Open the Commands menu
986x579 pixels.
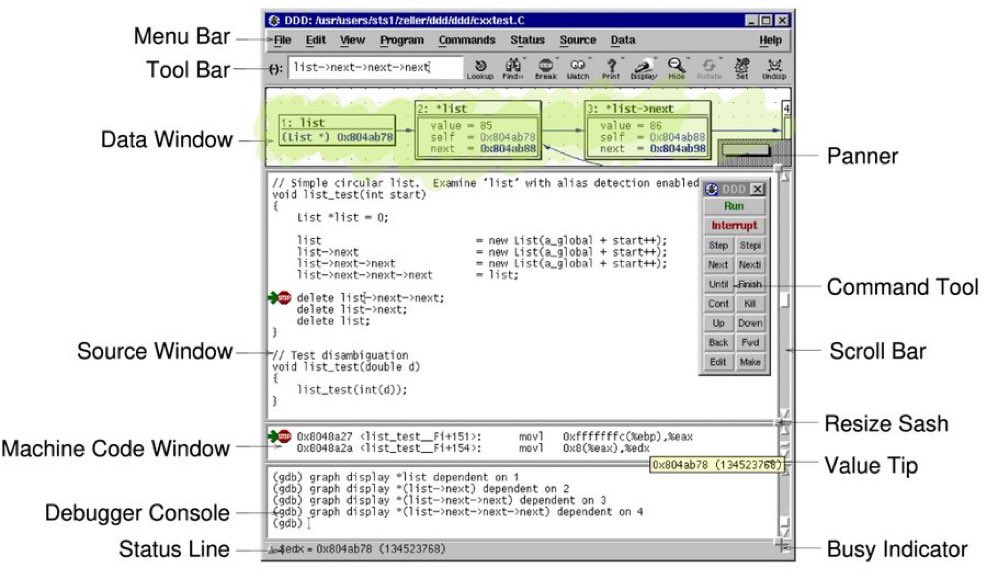[467, 40]
